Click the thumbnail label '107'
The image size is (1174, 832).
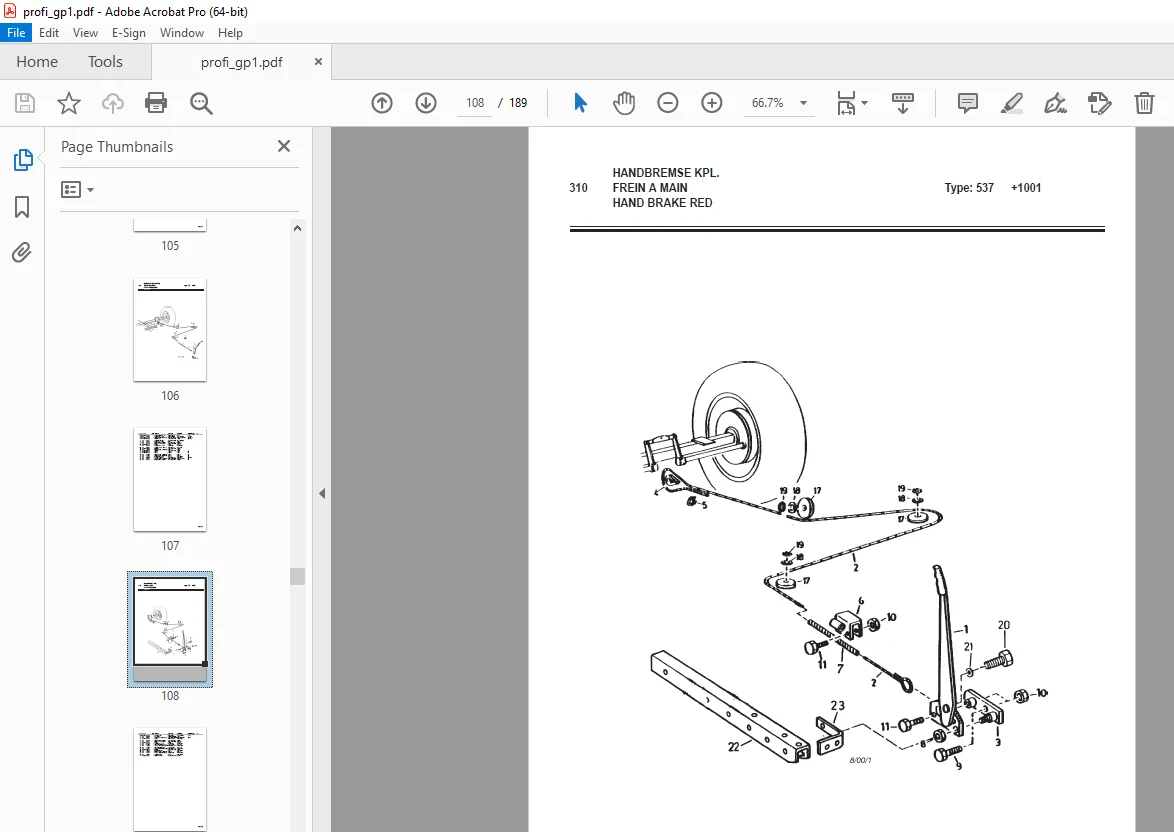click(x=170, y=545)
